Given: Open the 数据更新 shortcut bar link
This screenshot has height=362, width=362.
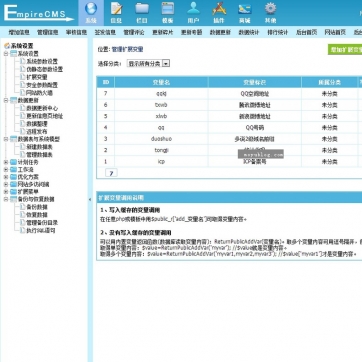Looking at the screenshot, I should [x=220, y=32].
